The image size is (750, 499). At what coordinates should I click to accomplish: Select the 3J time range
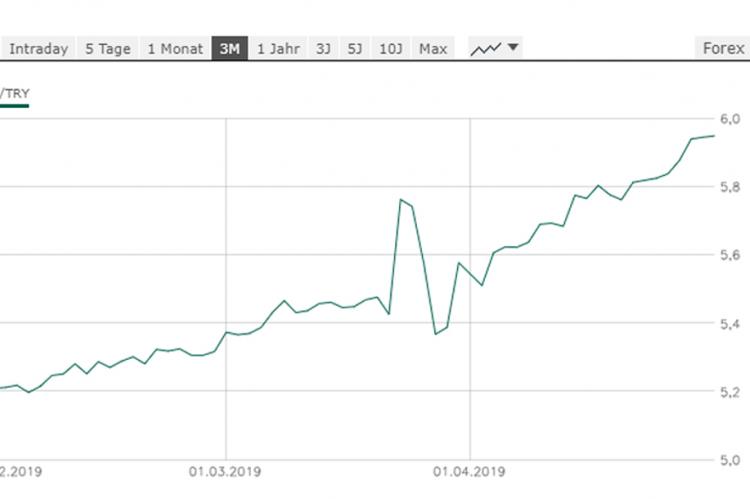click(323, 48)
